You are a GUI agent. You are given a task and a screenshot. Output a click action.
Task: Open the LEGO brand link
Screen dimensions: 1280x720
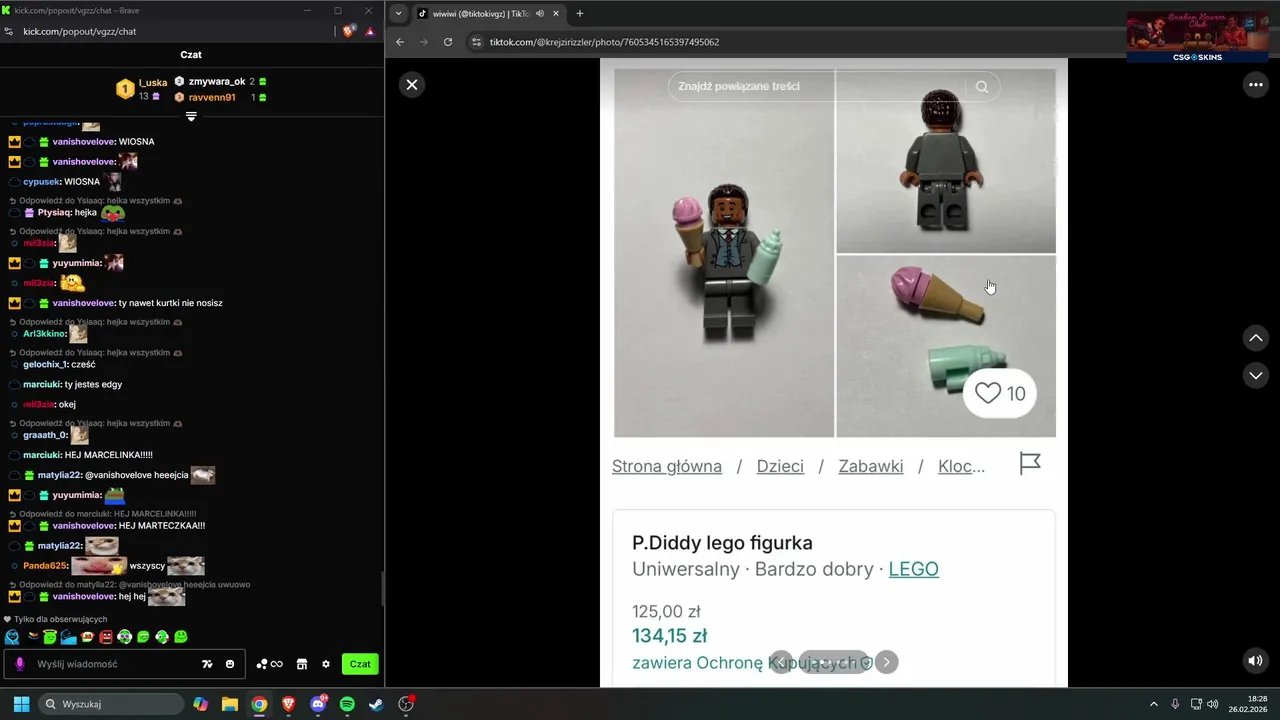(x=913, y=569)
